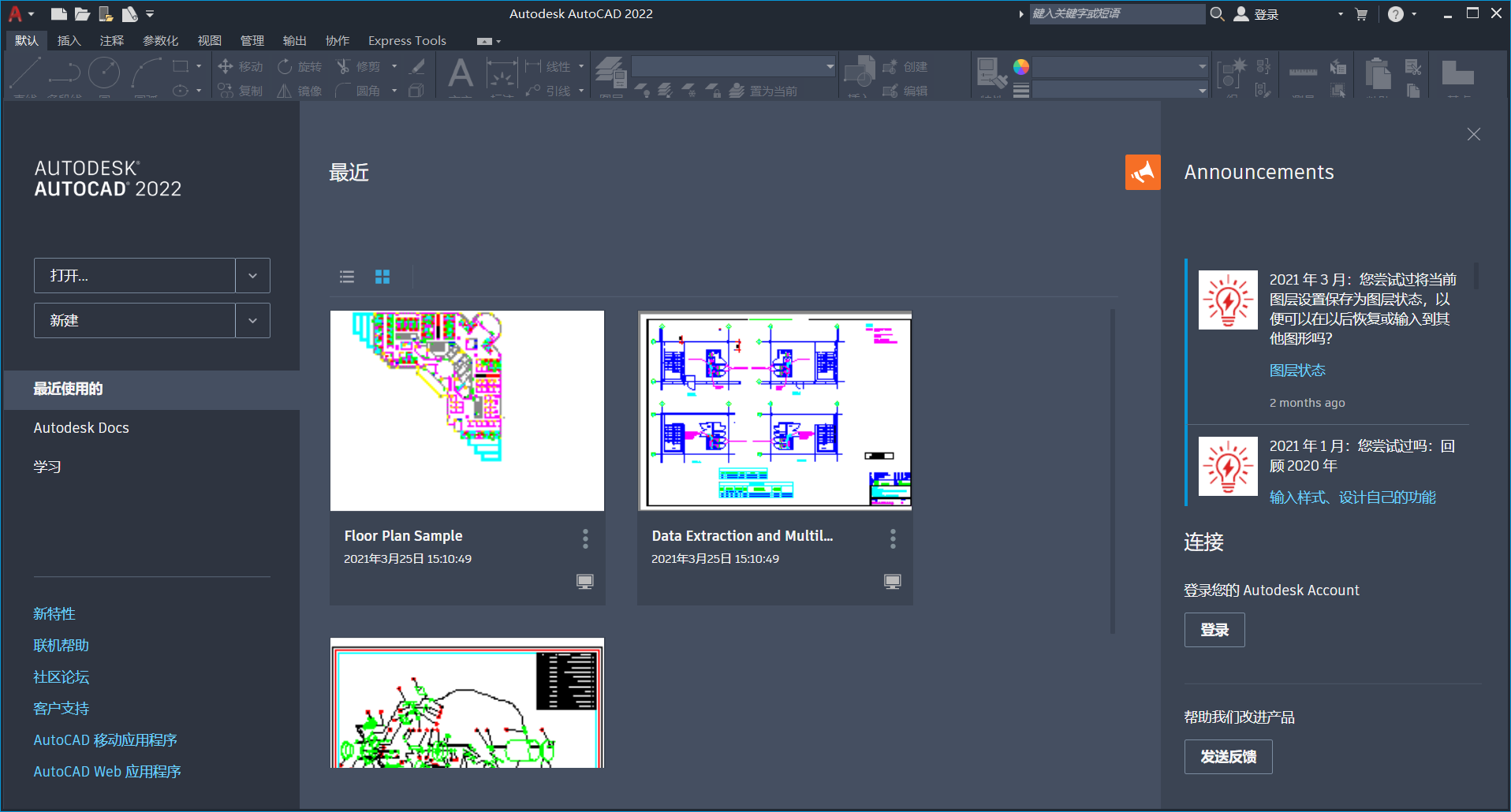Open the Floor Plan Sample thumbnail
Viewport: 1511px width, 812px height.
(467, 411)
